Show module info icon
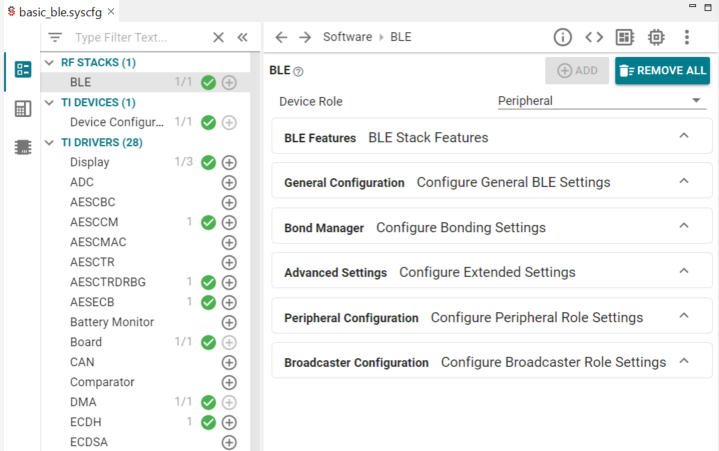Image resolution: width=719 pixels, height=451 pixels. coord(563,37)
